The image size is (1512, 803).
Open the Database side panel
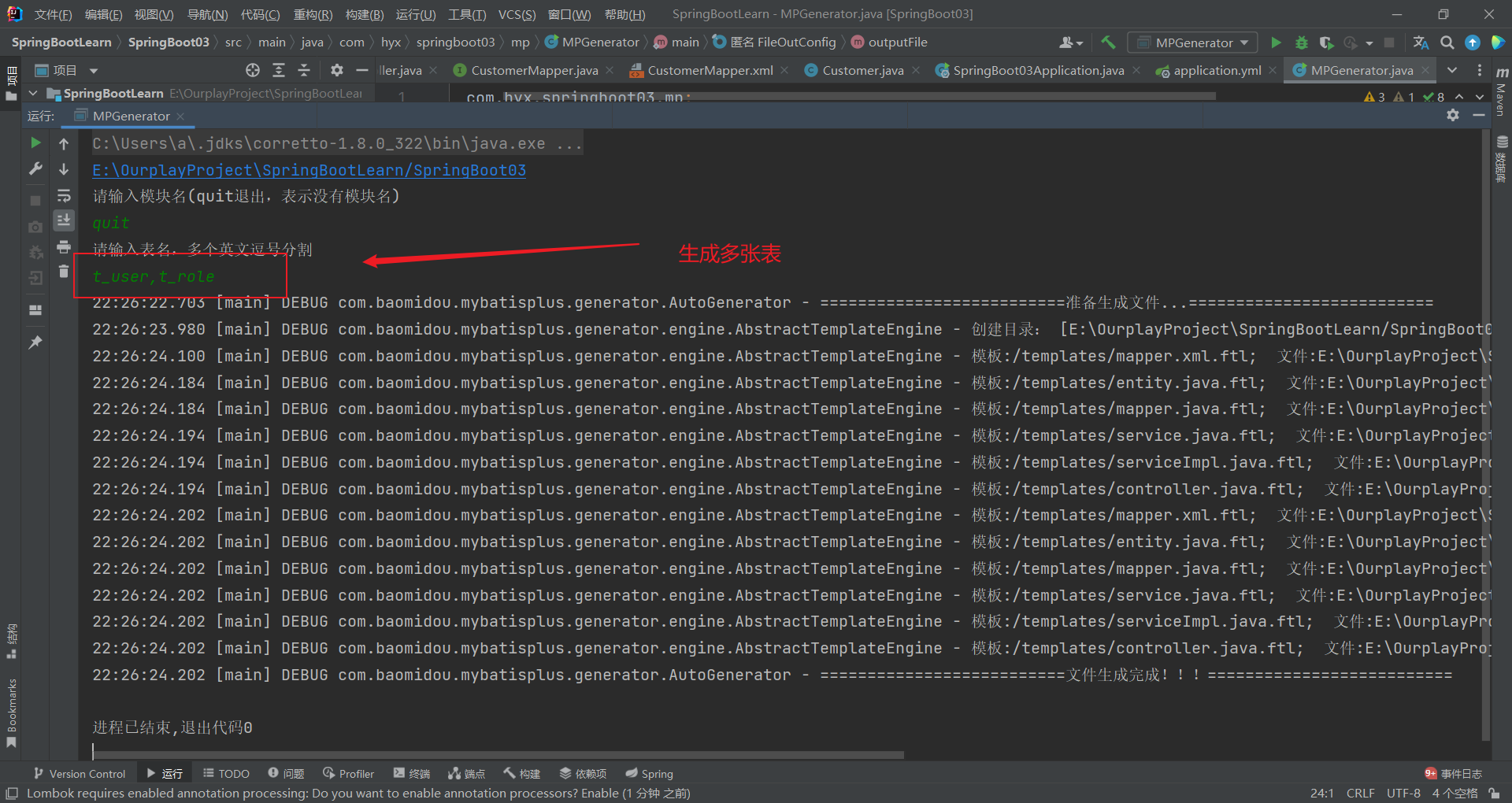coord(1501,160)
